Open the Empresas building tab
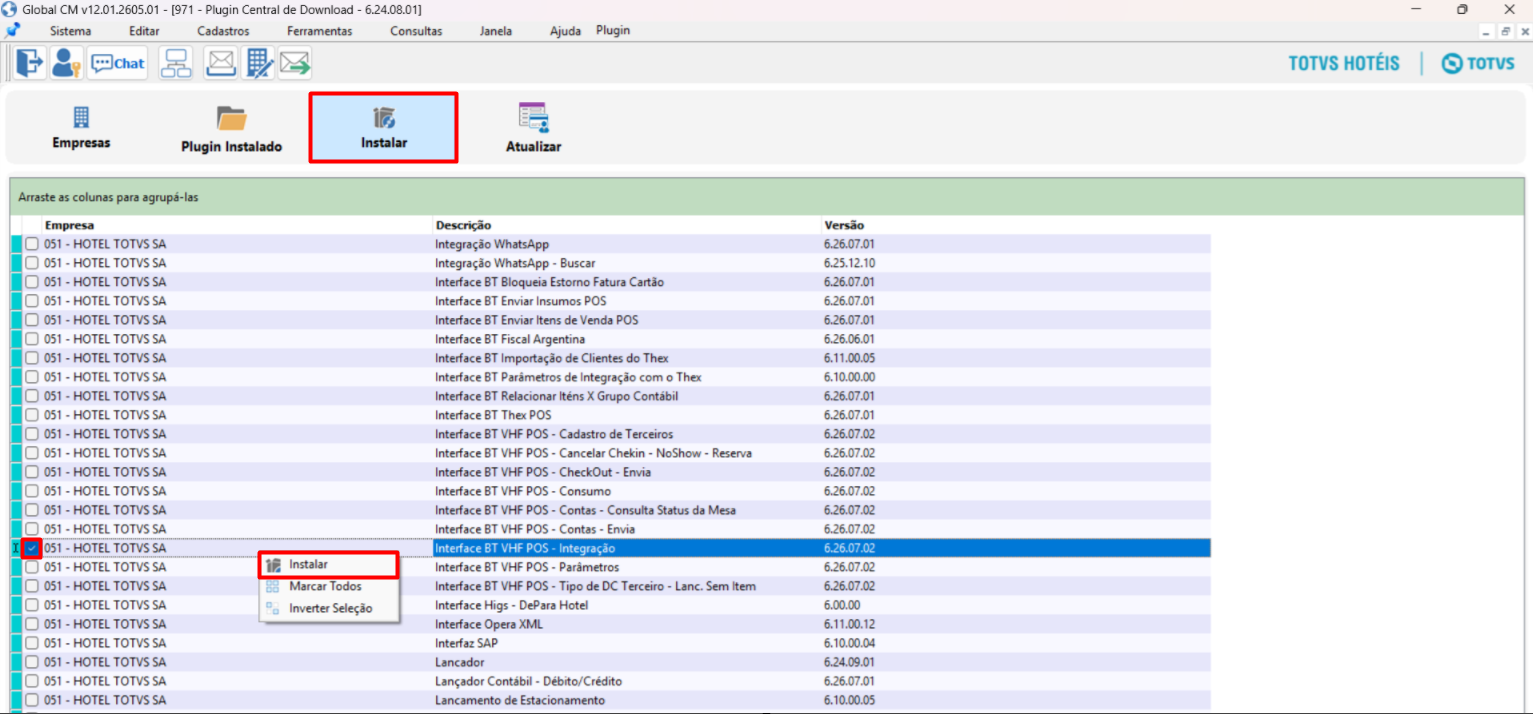This screenshot has height=714, width=1533. coord(81,127)
